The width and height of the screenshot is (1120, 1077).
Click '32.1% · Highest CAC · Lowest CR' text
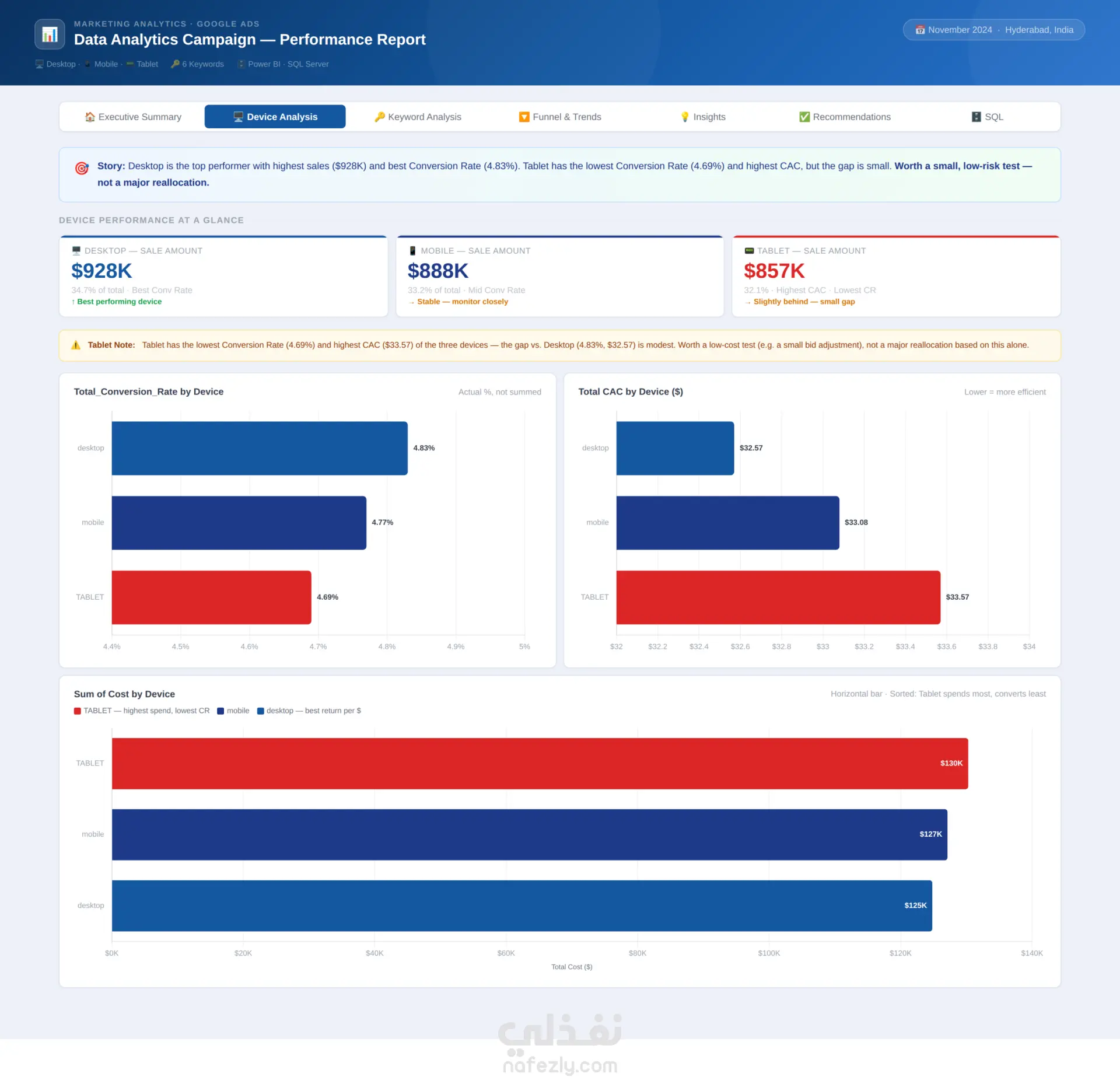coord(810,291)
